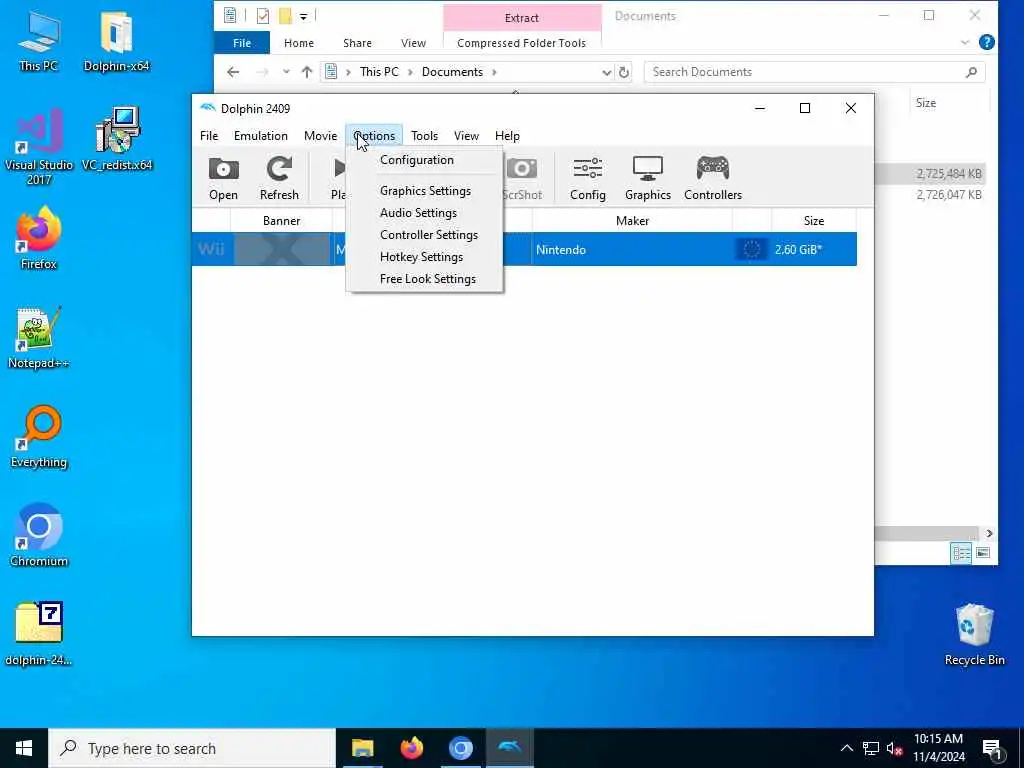
Task: Switch to the Share tab in Explorer
Action: 357,43
